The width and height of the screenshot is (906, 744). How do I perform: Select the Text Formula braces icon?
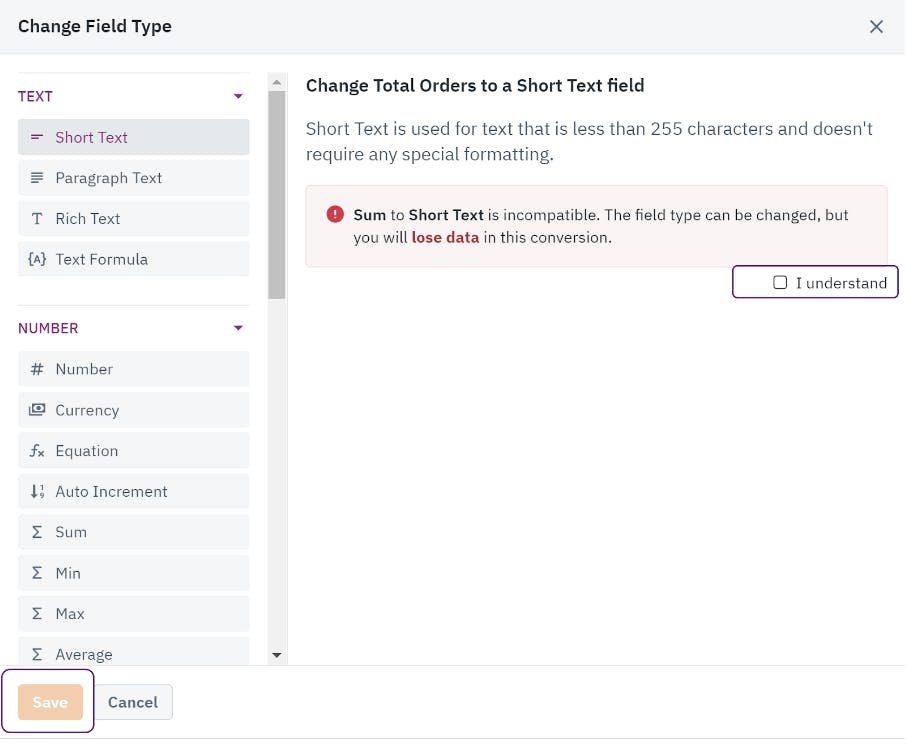[x=36, y=259]
